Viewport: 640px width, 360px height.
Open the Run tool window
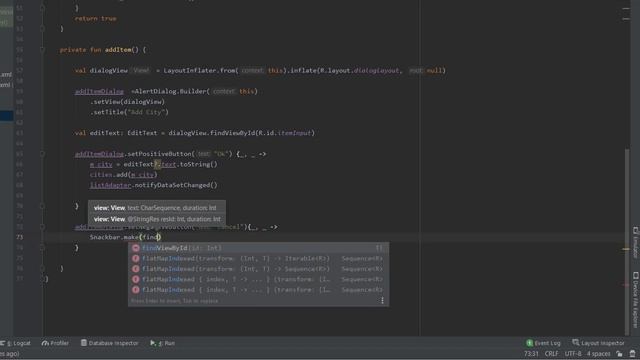162,343
